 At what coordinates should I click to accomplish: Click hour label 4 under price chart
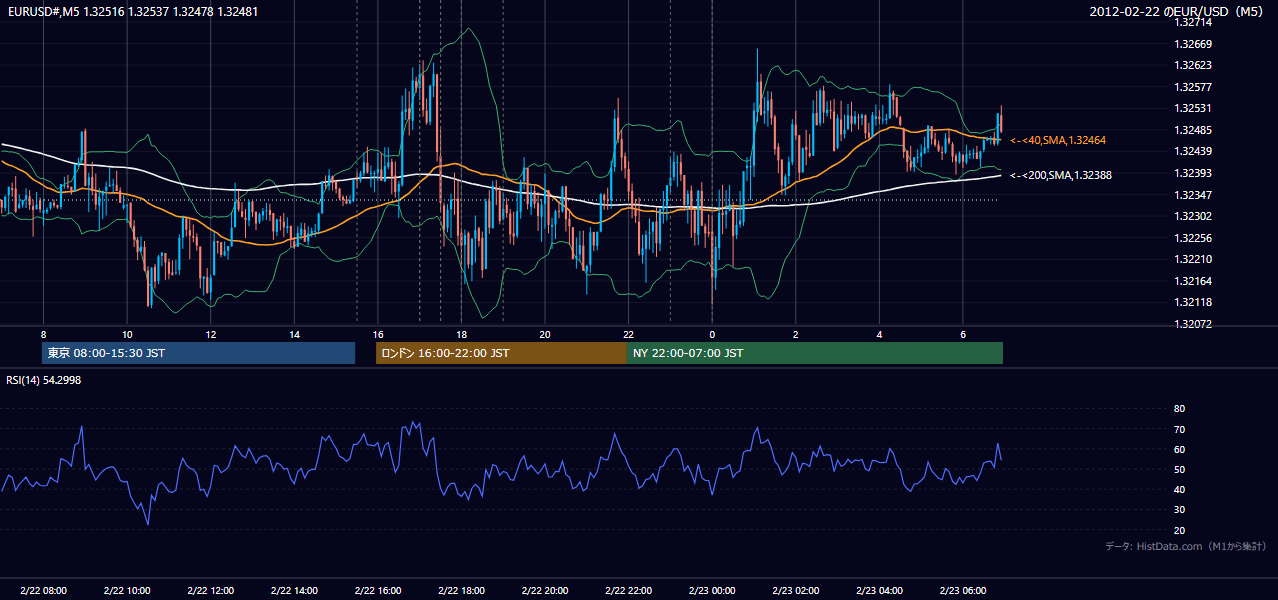point(879,334)
